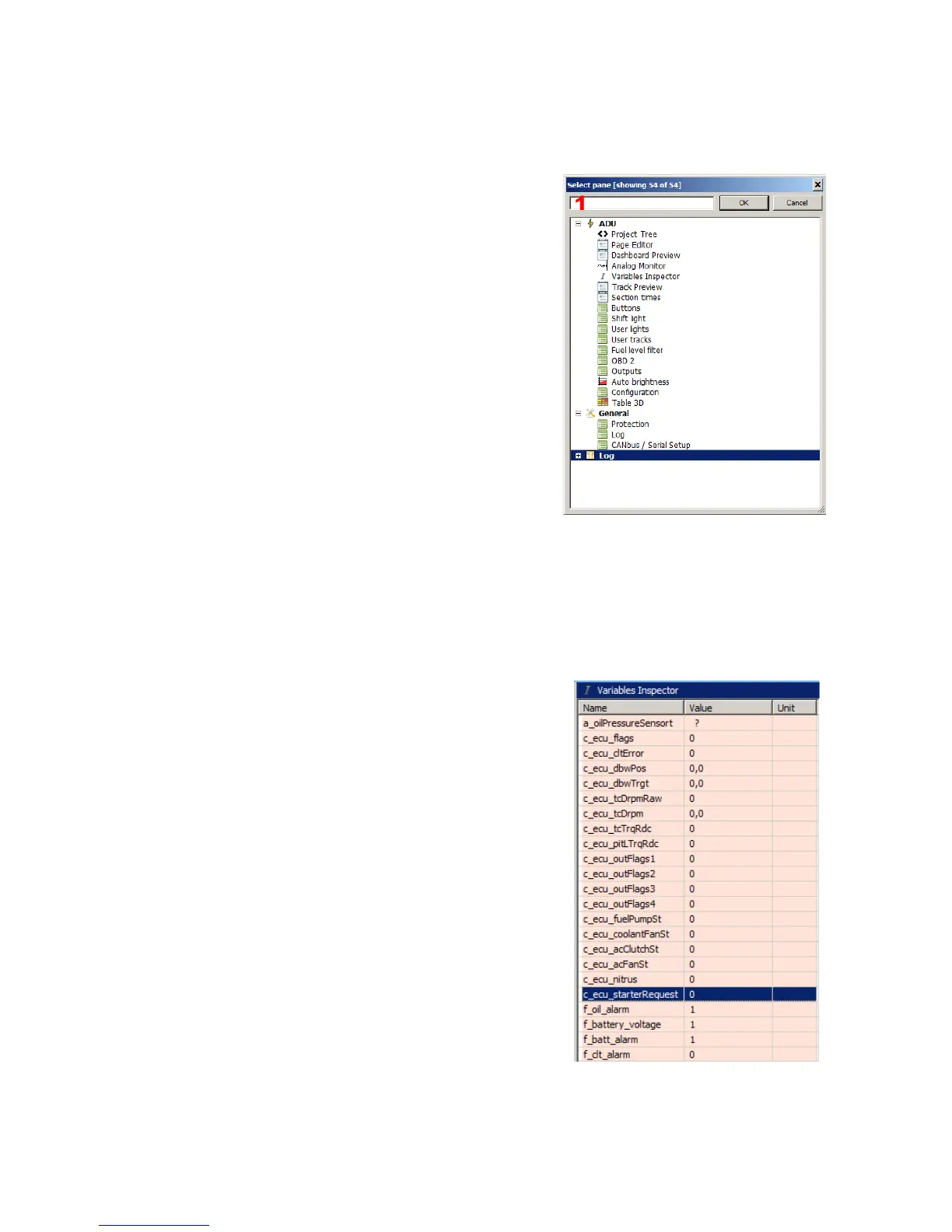Click the Log pane icon under General
The height and width of the screenshot is (1232, 952).
coord(603,435)
